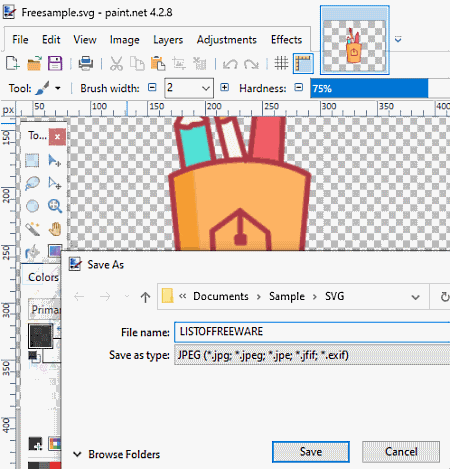Viewport: 450px width, 469px height.
Task: Open the Edit menu
Action: (x=51, y=40)
